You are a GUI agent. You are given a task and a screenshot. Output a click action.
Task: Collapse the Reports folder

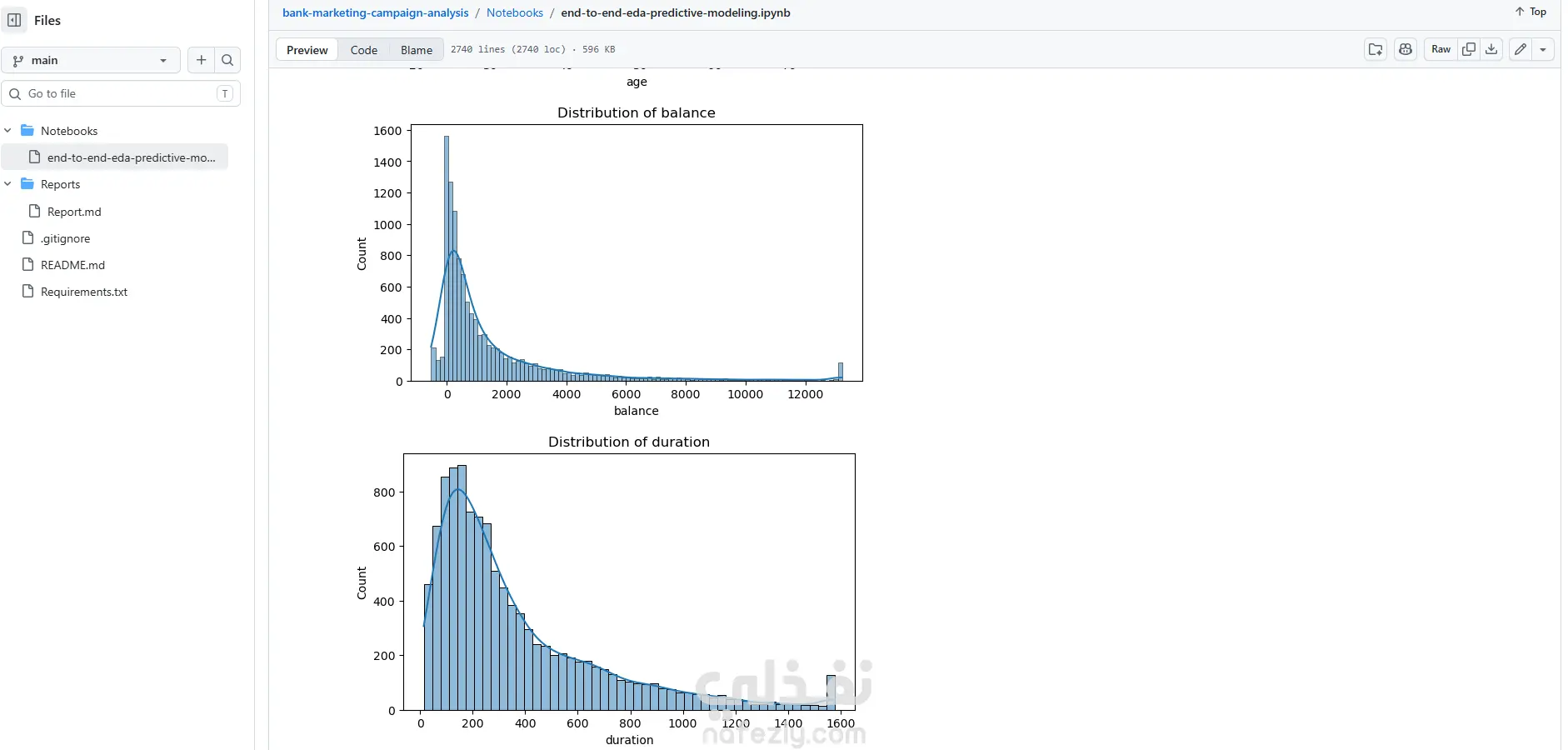[x=7, y=184]
